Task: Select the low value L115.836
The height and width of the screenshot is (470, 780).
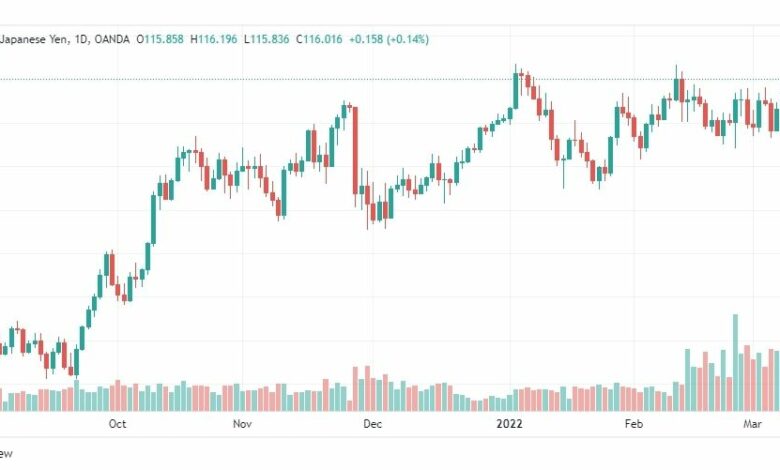Action: (x=267, y=39)
